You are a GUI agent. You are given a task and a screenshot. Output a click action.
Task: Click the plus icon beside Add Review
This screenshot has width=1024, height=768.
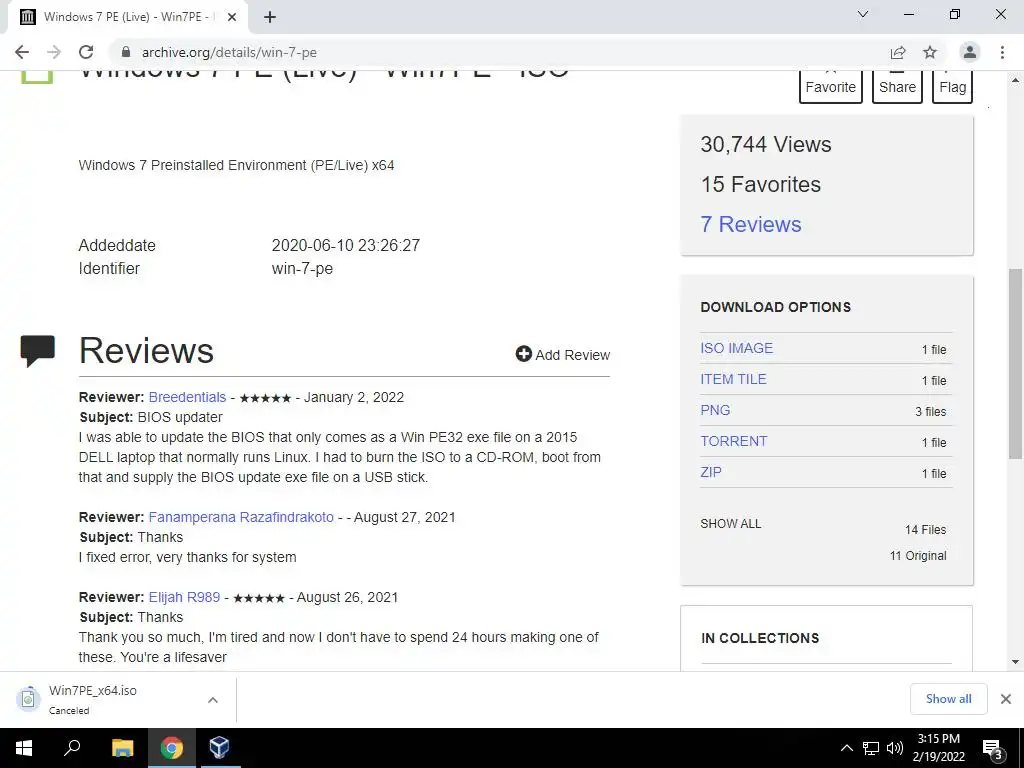(524, 354)
